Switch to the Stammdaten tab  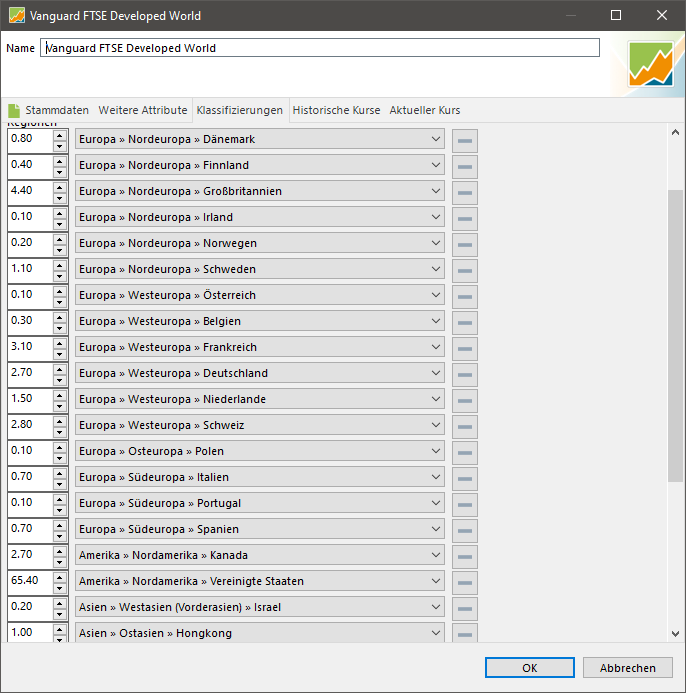[49, 110]
